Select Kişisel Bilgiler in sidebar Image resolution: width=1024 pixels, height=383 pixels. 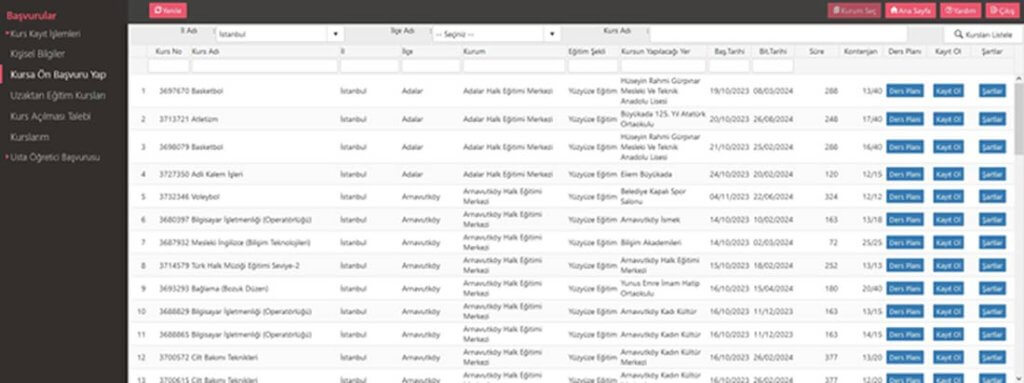tap(37, 54)
